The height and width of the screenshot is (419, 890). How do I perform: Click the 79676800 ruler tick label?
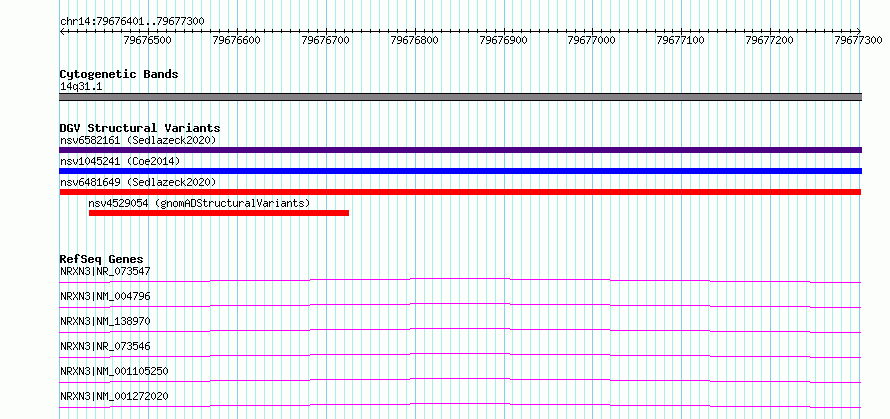pos(414,40)
